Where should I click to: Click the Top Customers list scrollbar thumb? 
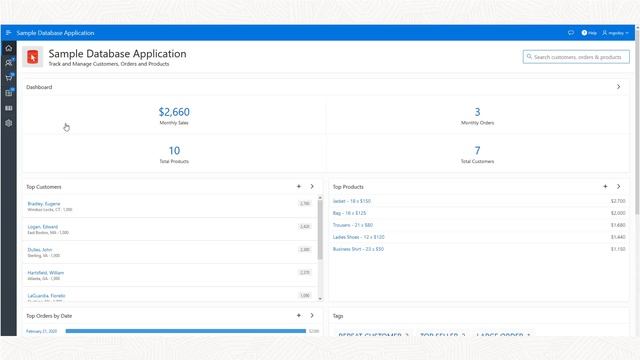point(320,230)
